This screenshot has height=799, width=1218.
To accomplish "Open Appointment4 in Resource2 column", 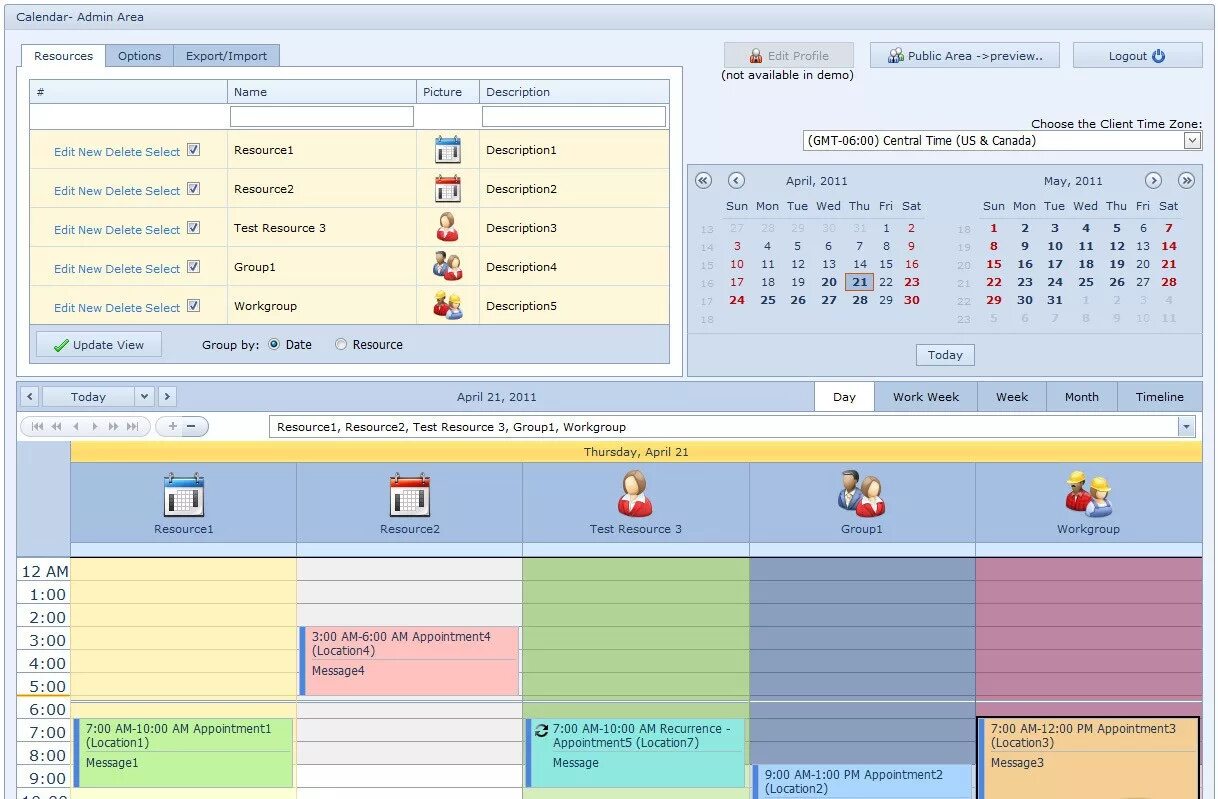I will [x=410, y=660].
